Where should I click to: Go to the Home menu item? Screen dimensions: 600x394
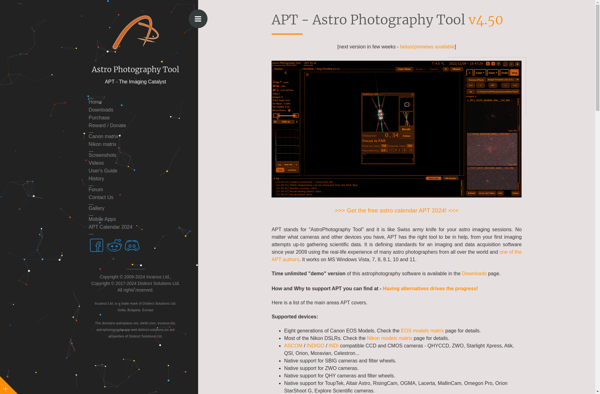95,102
